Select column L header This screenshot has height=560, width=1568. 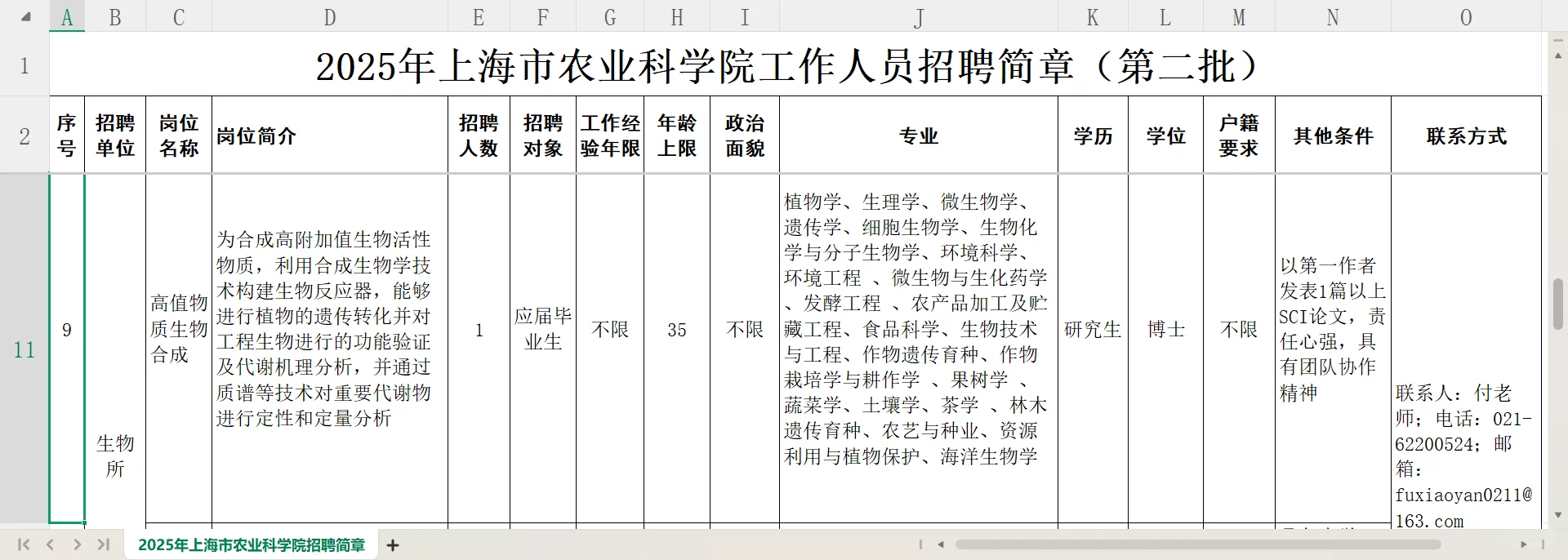coord(1165,17)
